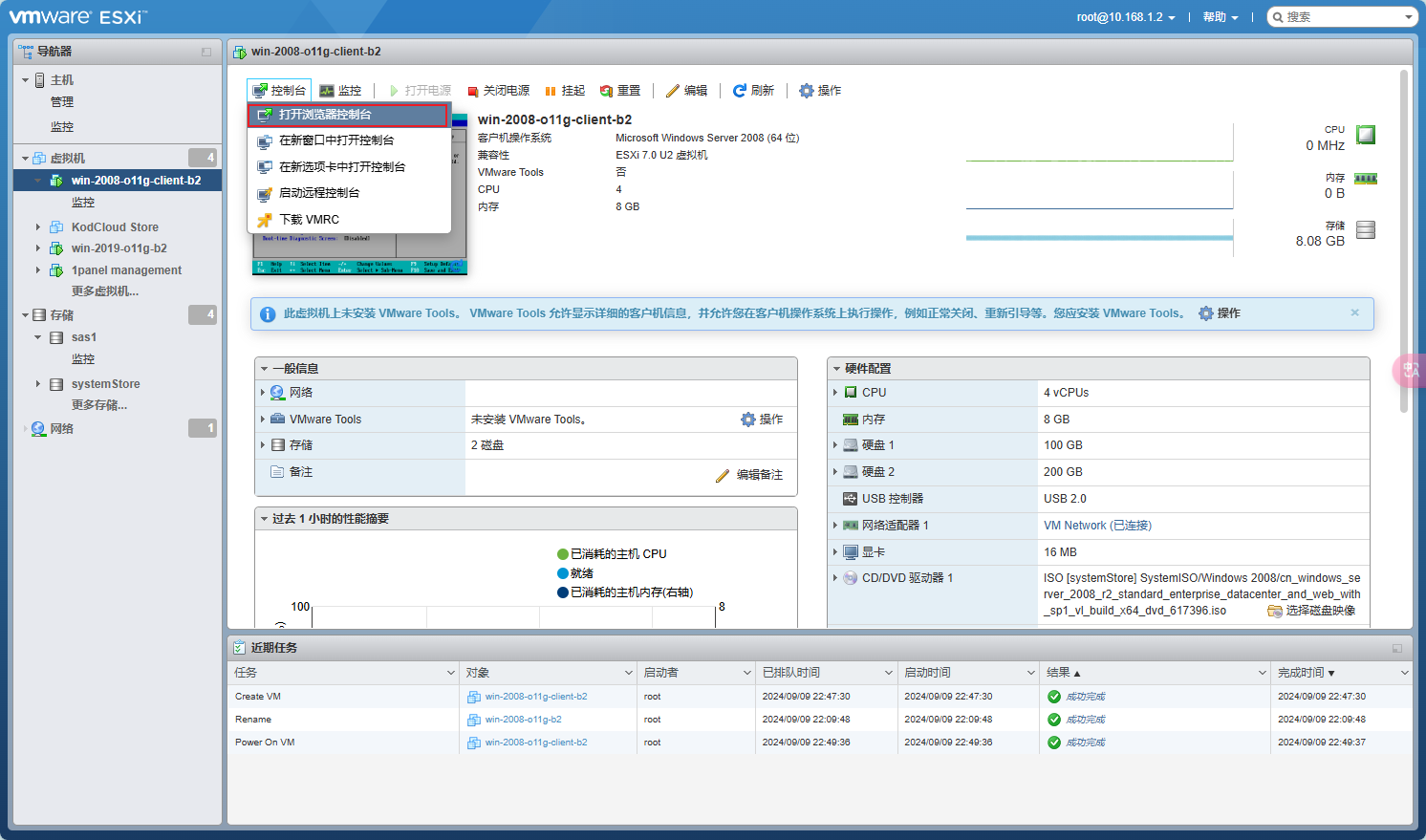Expand the CPU hardware row
This screenshot has width=1426, height=840.
click(835, 393)
